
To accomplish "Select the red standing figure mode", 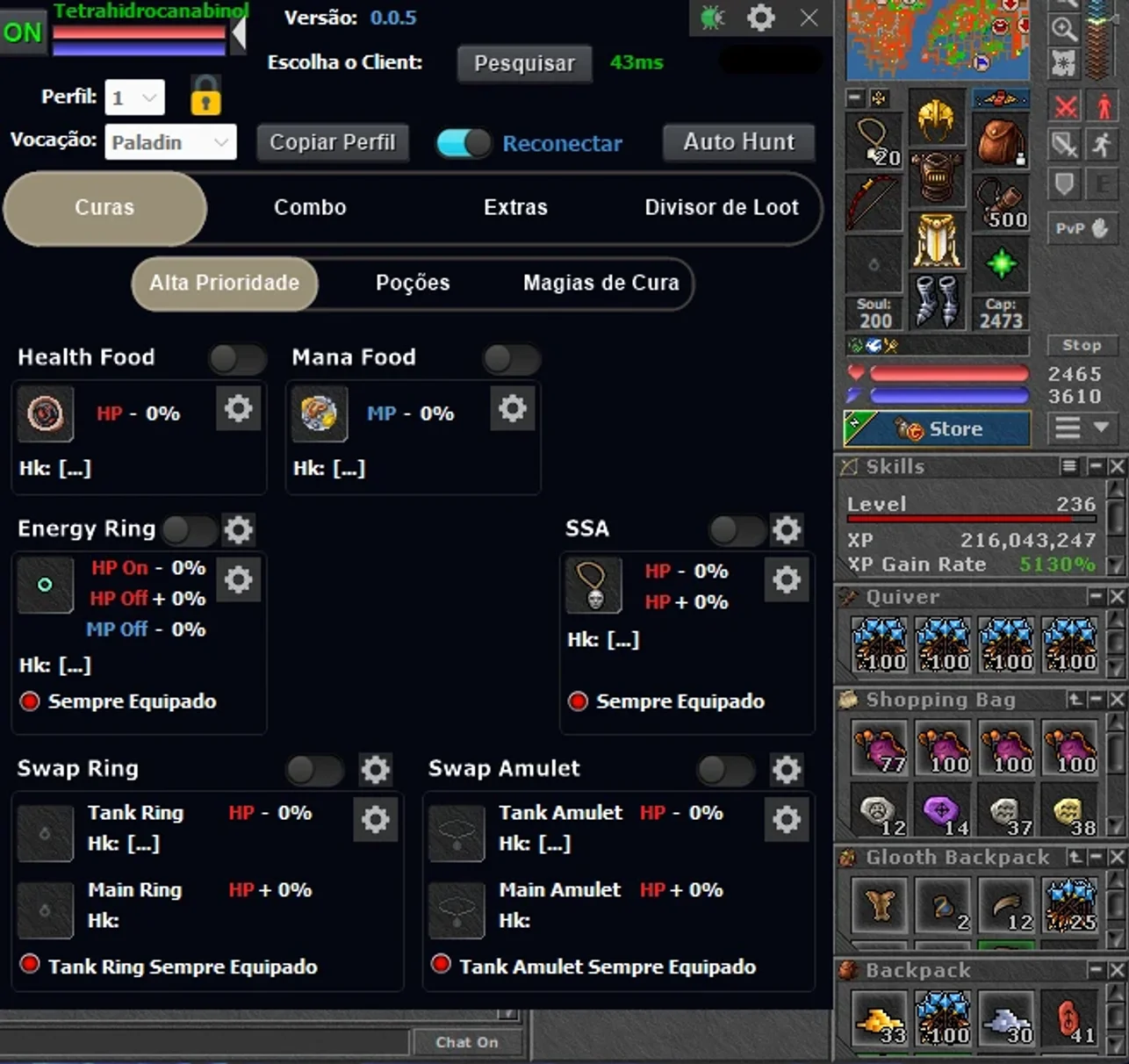I will pyautogui.click(x=1104, y=107).
